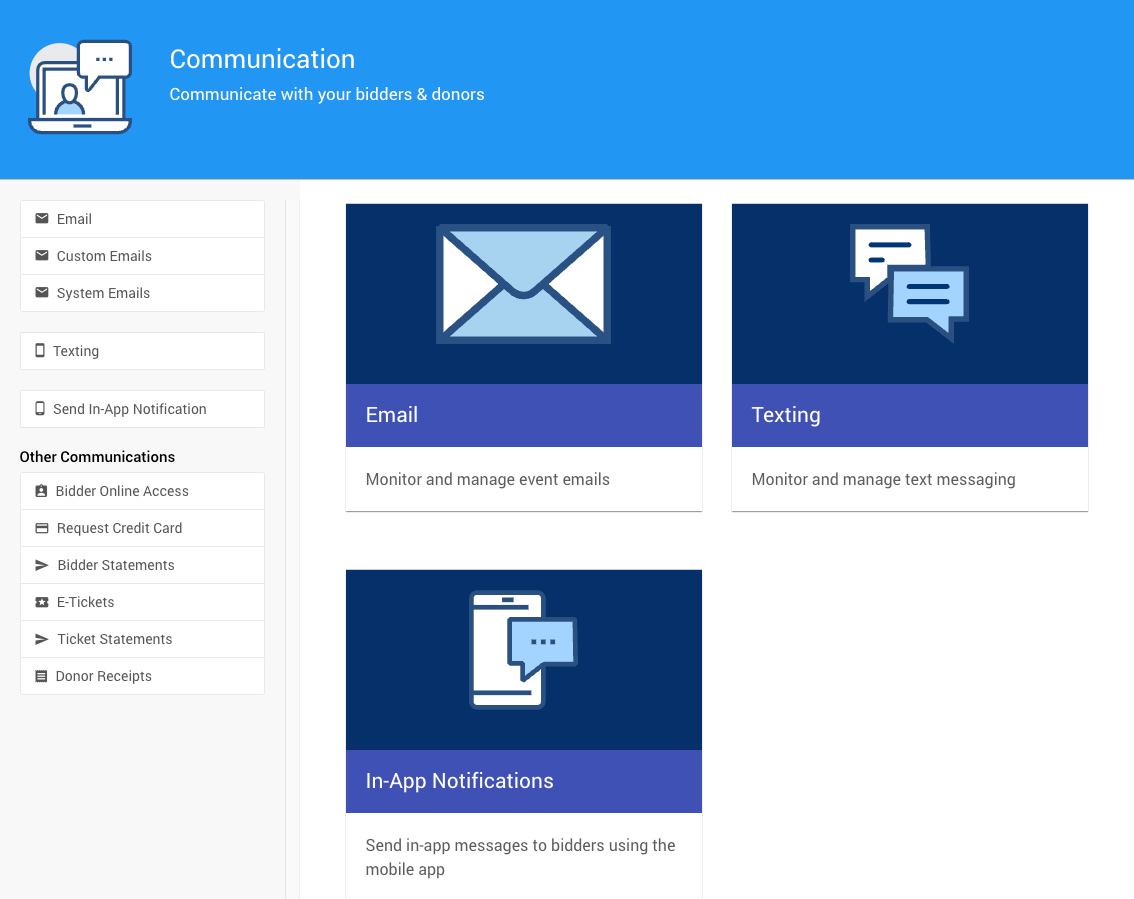Click the Communication laptop icon in header
Screen dimensions: 1134x899
(80, 88)
